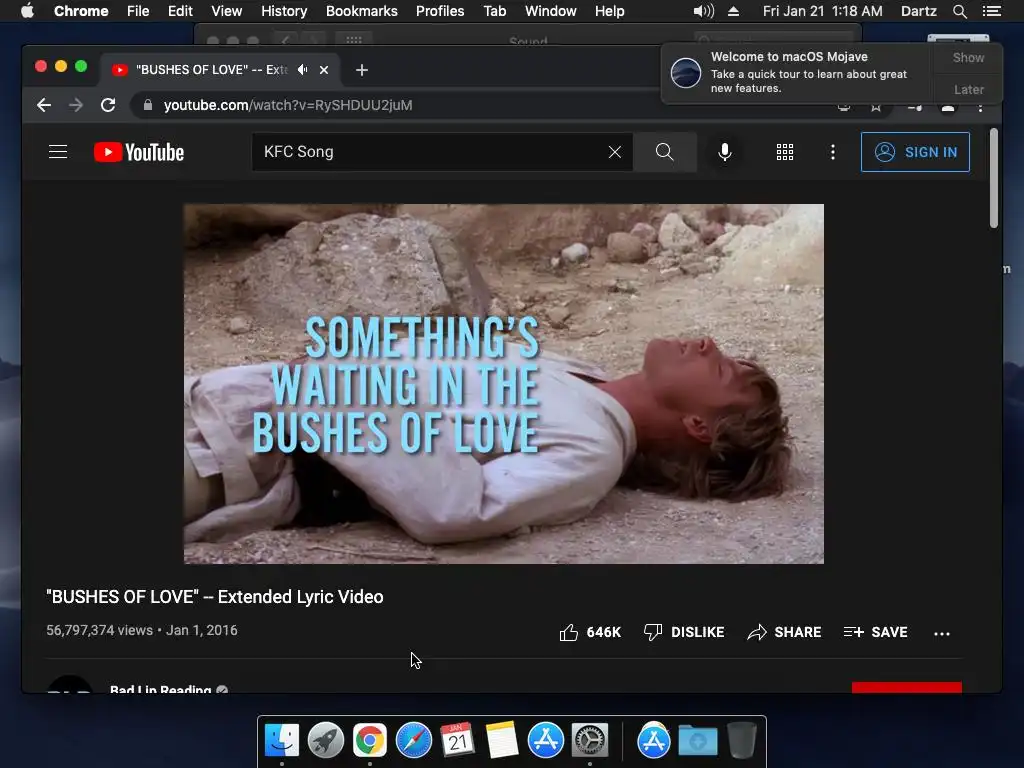Click the magnifier search button

[x=664, y=152]
